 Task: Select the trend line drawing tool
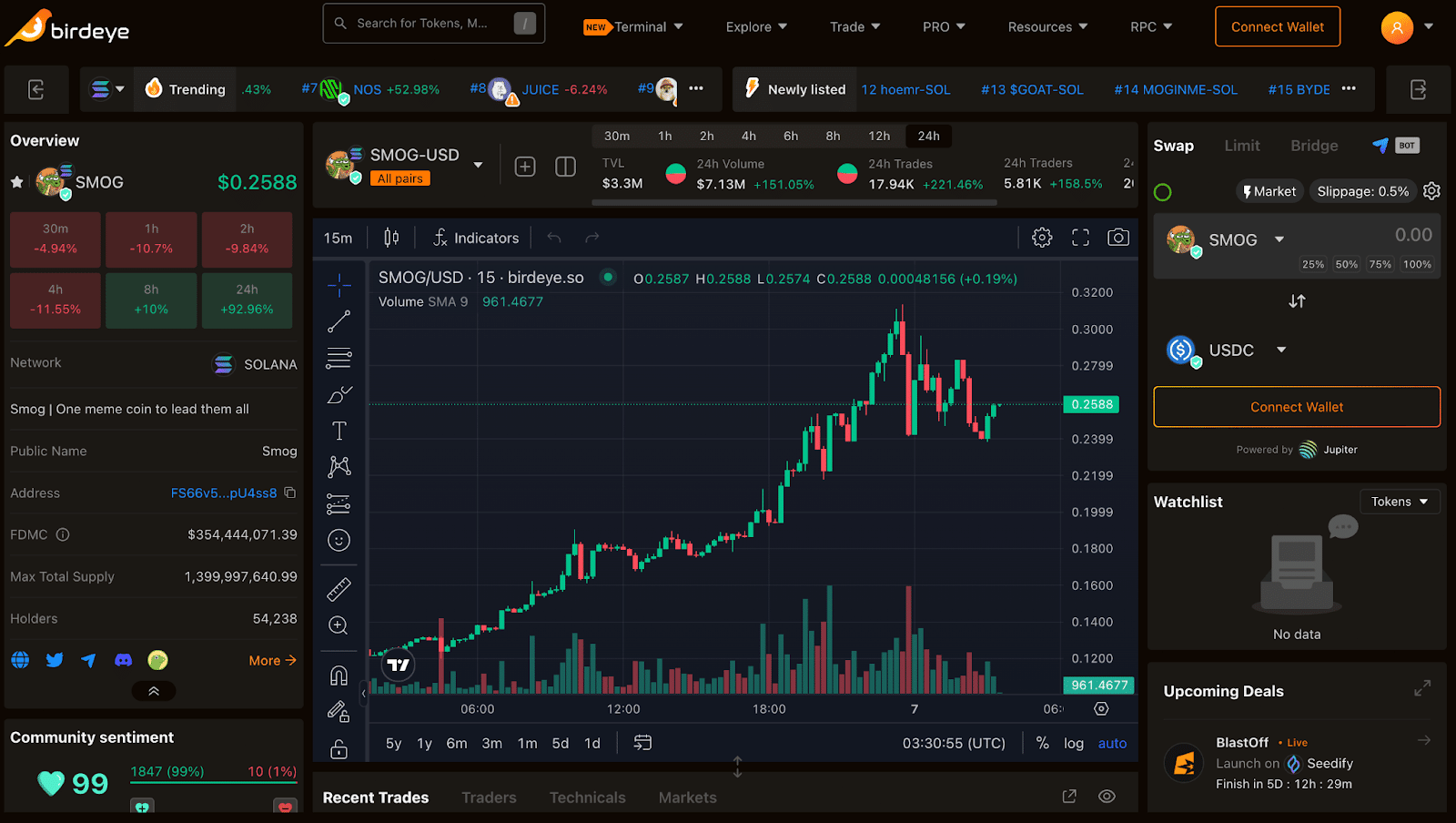[339, 321]
